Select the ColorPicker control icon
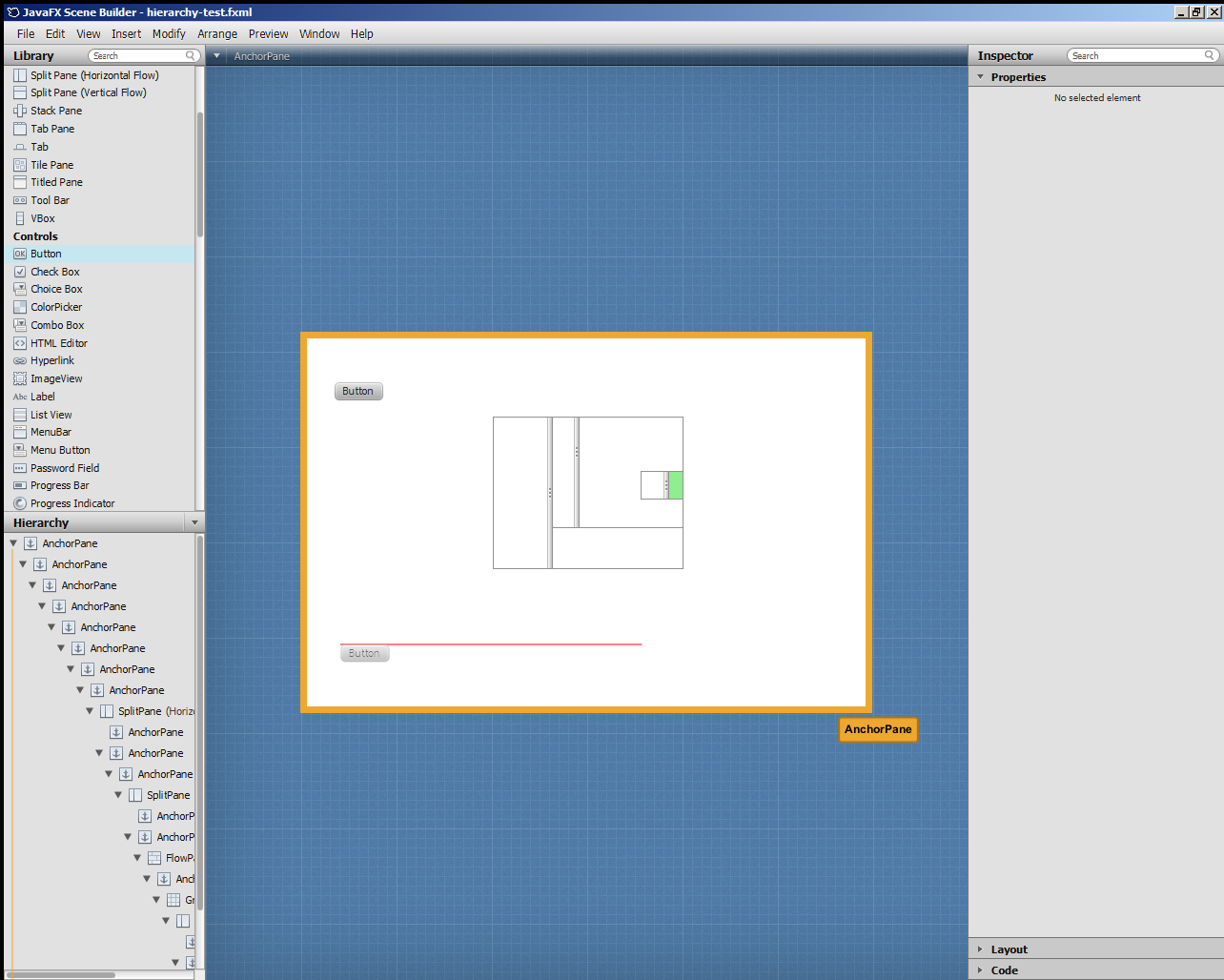Viewport: 1224px width, 980px height. point(20,307)
